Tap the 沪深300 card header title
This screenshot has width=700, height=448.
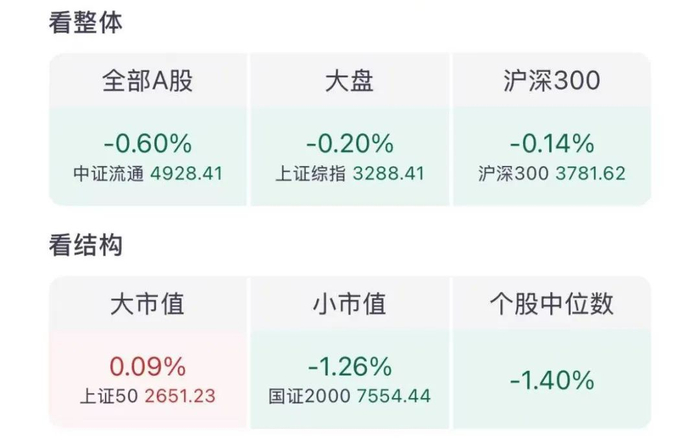[551, 81]
